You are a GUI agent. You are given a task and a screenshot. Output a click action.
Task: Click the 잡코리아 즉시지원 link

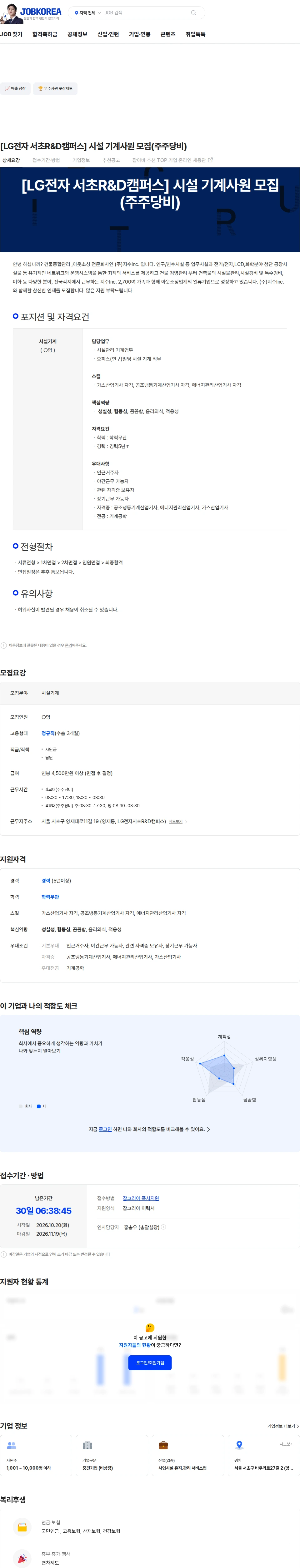point(141,1199)
